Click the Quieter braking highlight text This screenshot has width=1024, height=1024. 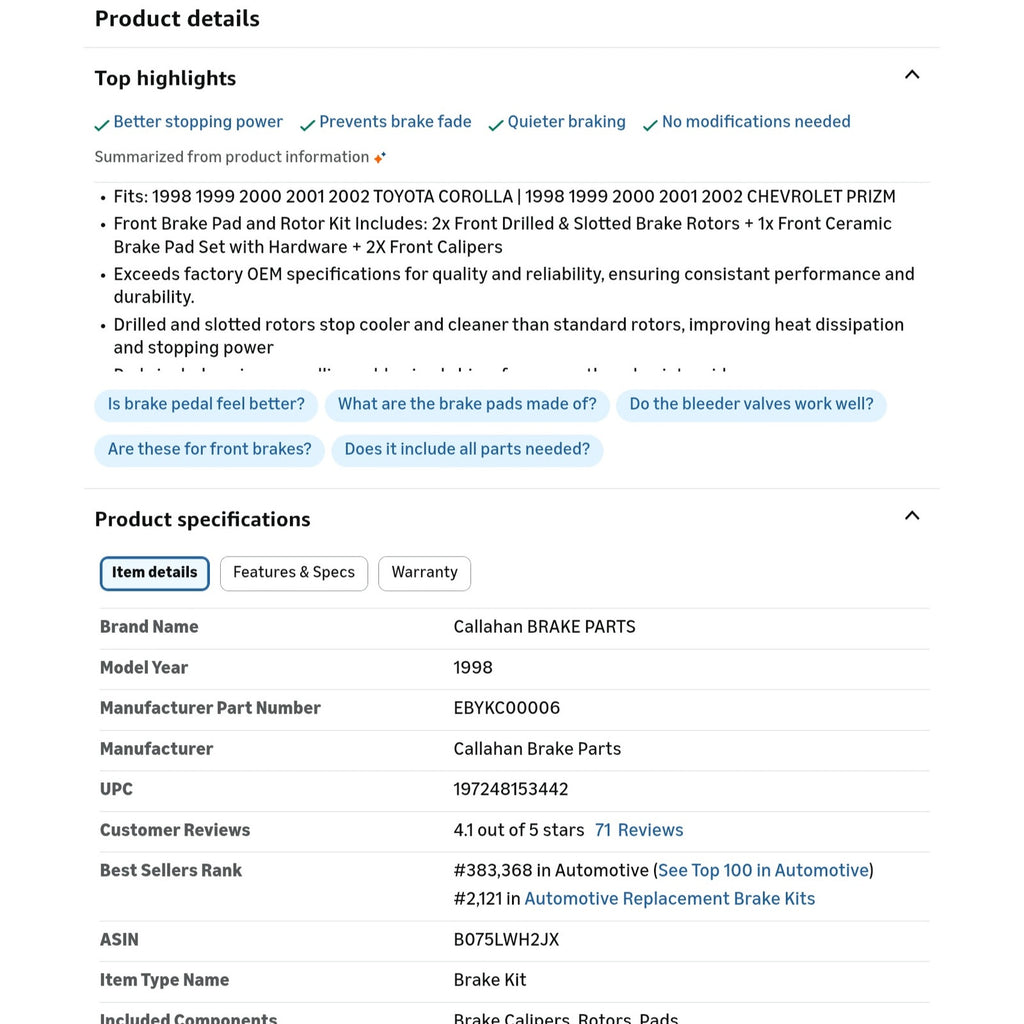click(566, 122)
